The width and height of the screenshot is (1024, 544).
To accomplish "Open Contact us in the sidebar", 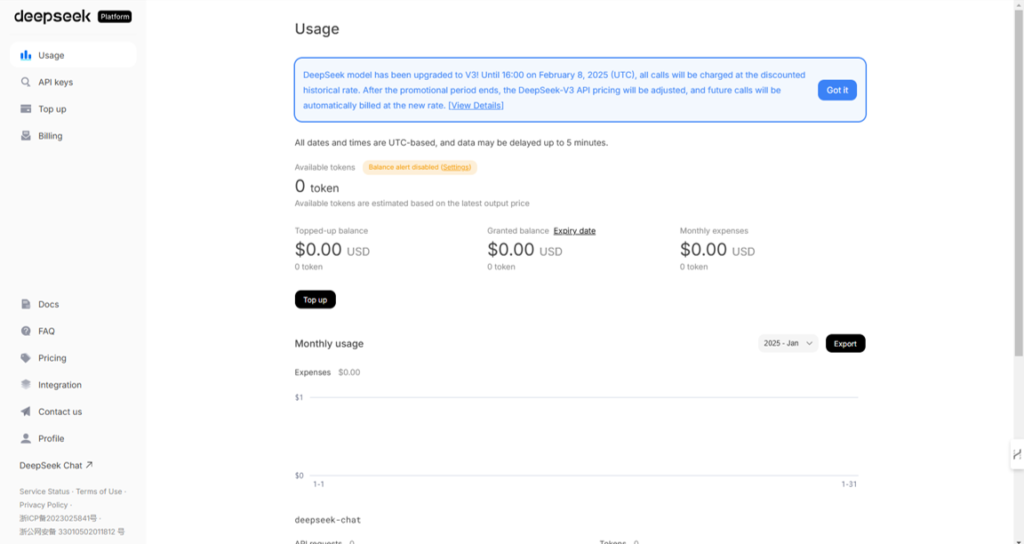I will [72, 411].
